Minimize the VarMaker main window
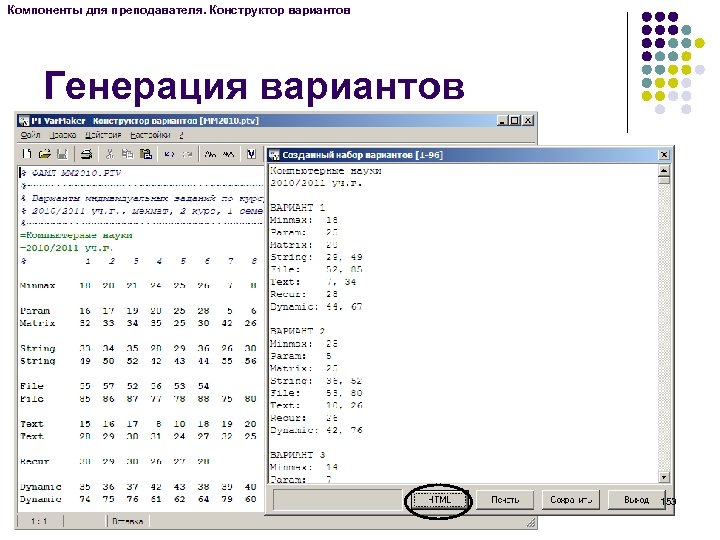The image size is (720, 540). pyautogui.click(x=502, y=121)
